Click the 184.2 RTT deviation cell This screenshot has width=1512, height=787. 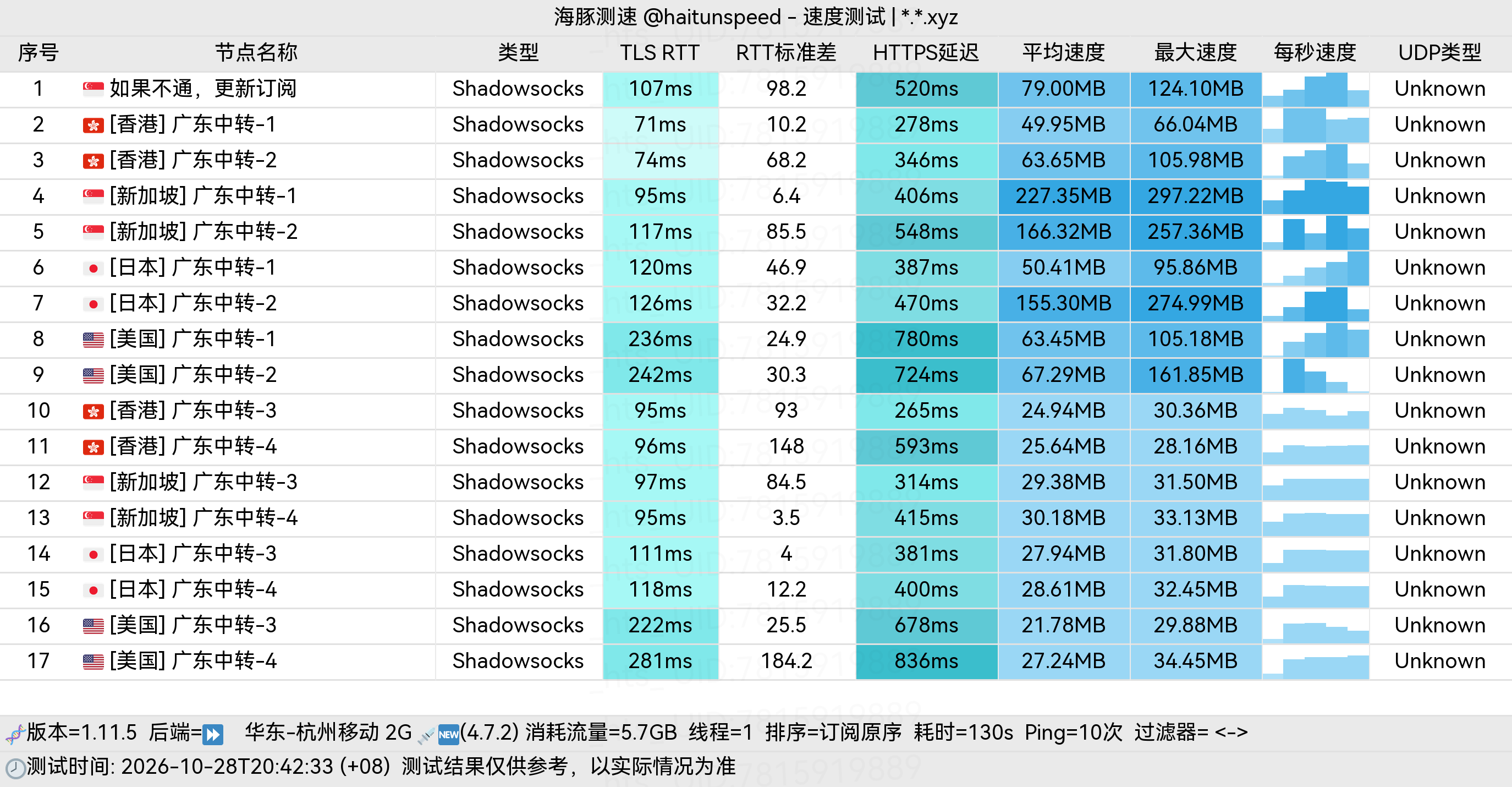787,662
